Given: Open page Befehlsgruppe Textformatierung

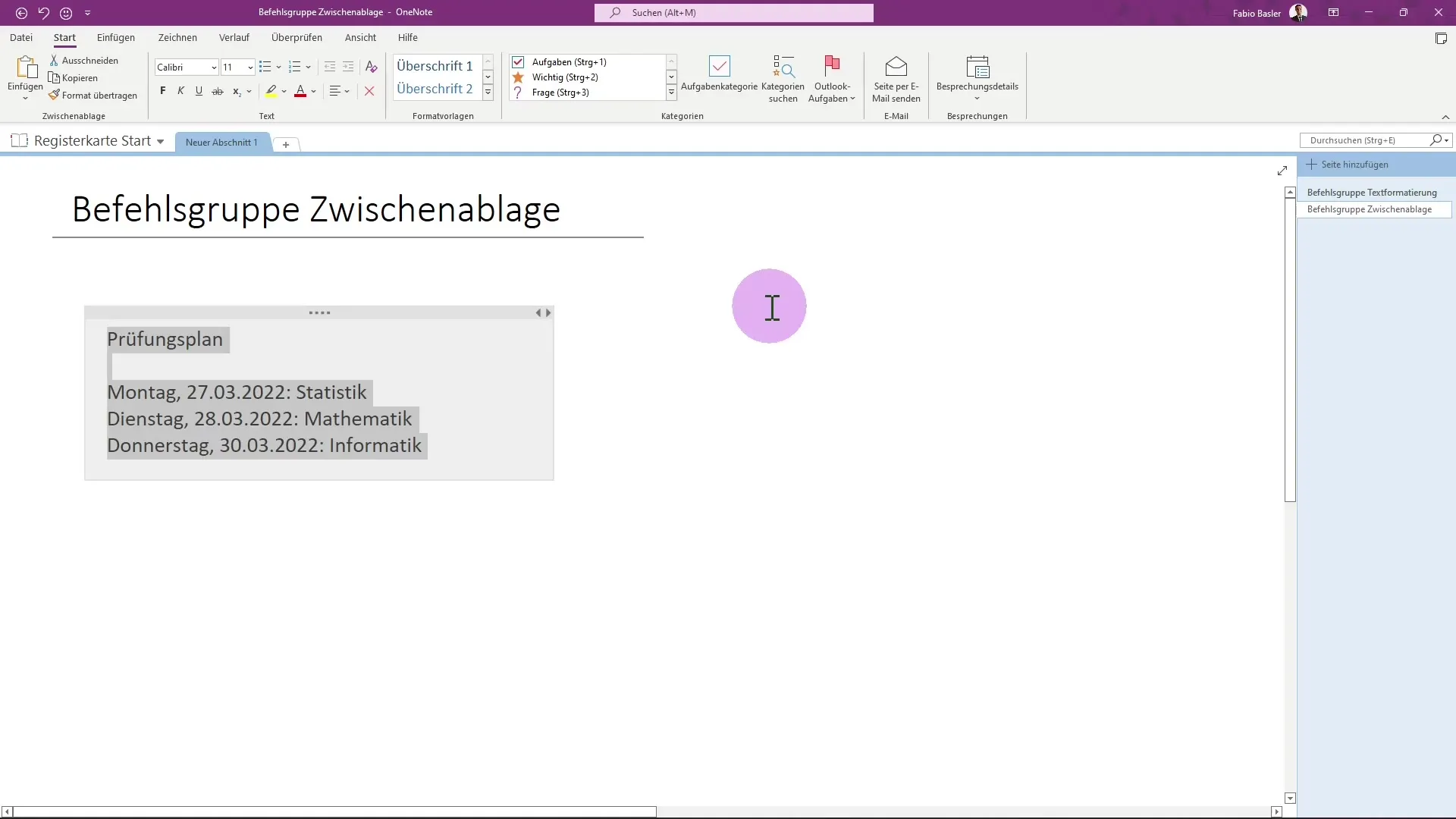Looking at the screenshot, I should click(1372, 193).
